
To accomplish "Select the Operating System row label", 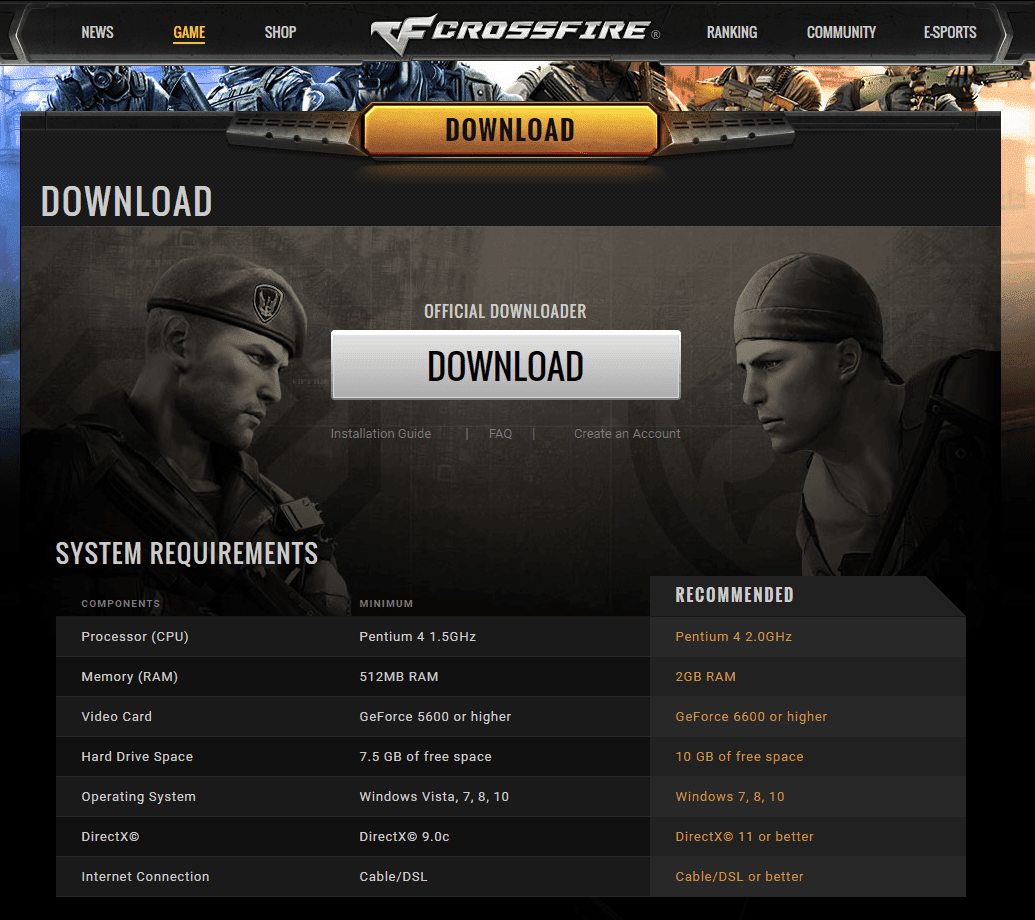I will pyautogui.click(x=138, y=797).
